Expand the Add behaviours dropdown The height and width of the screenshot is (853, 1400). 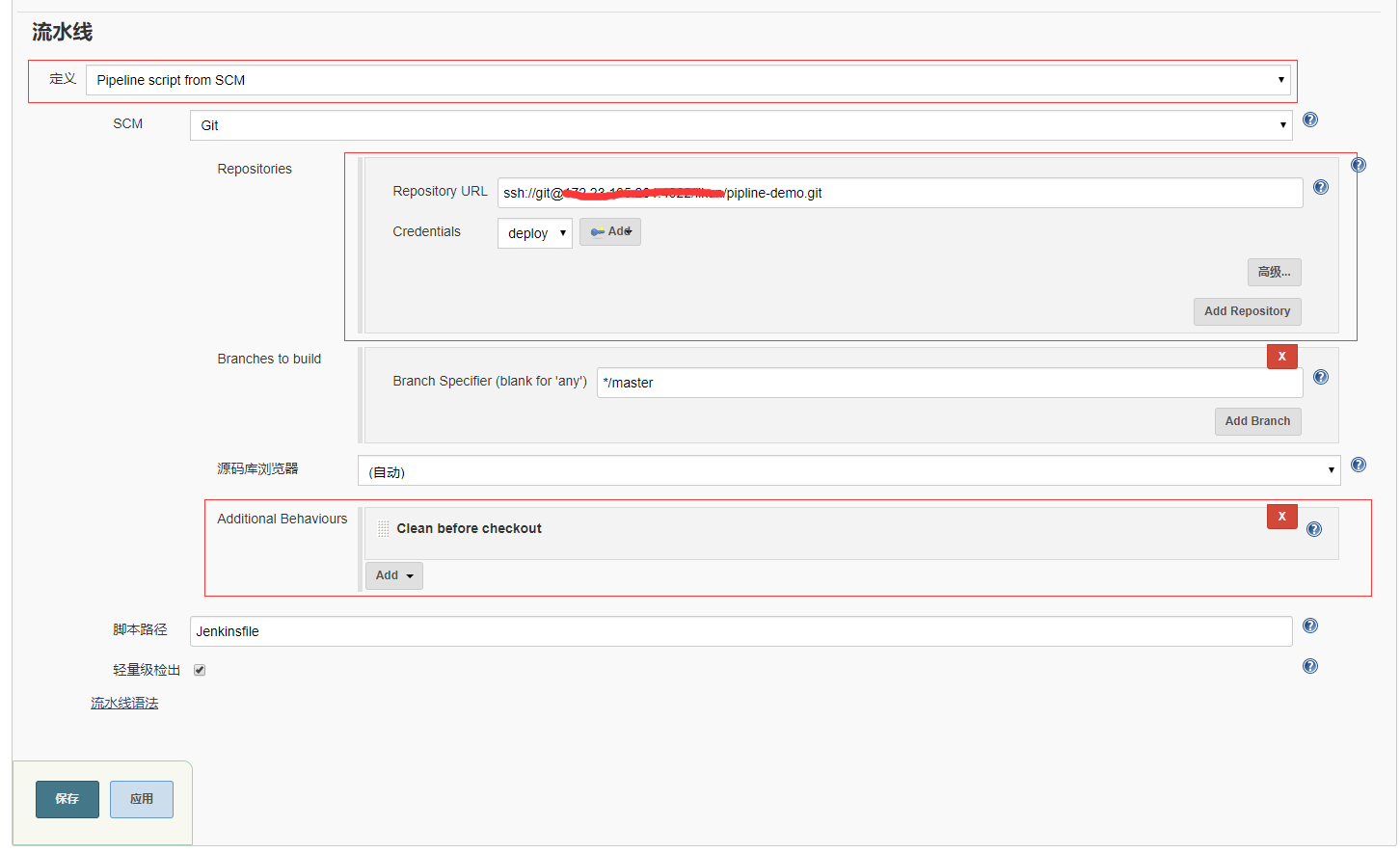point(392,574)
